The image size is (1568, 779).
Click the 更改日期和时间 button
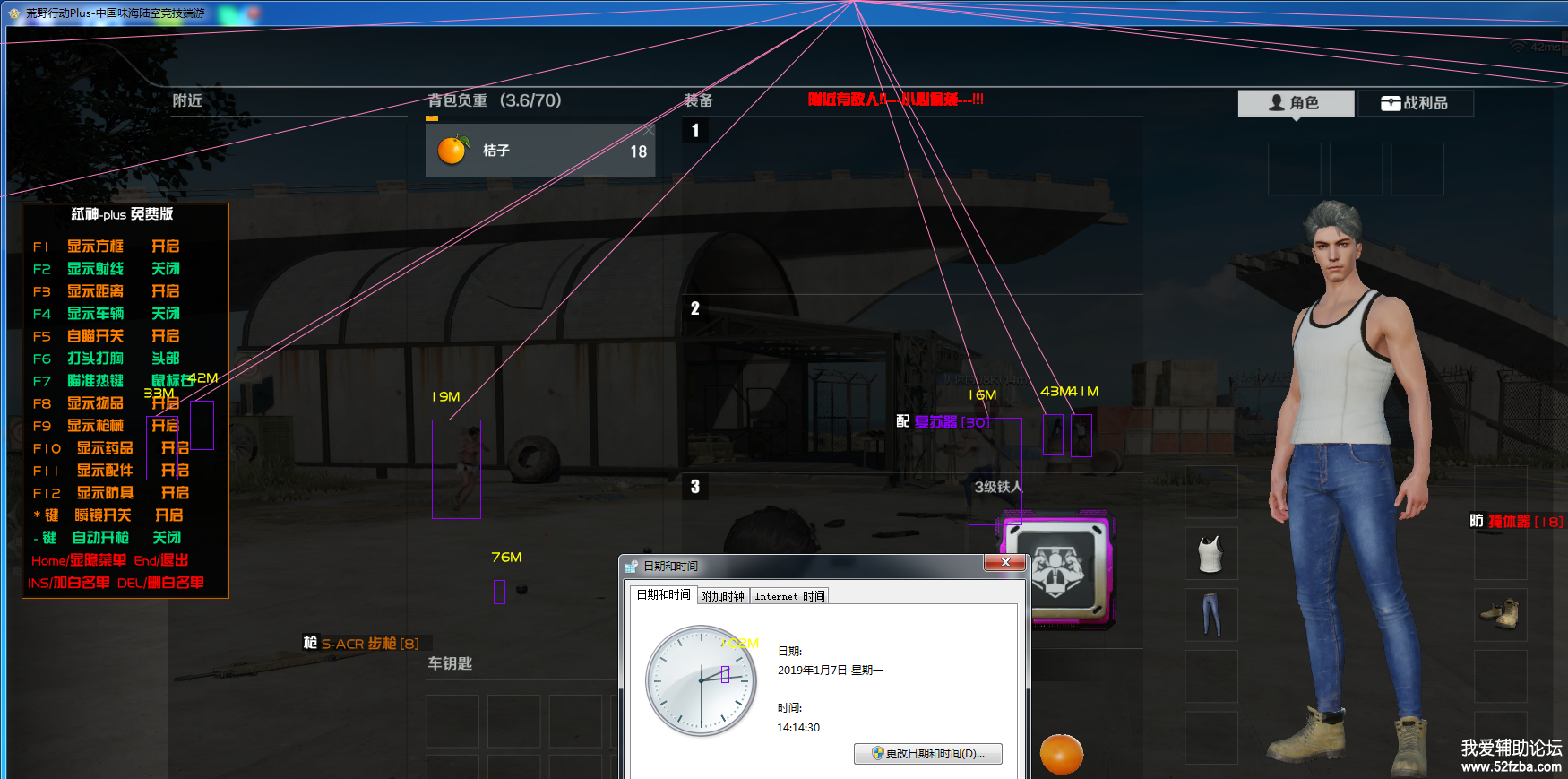coord(927,754)
